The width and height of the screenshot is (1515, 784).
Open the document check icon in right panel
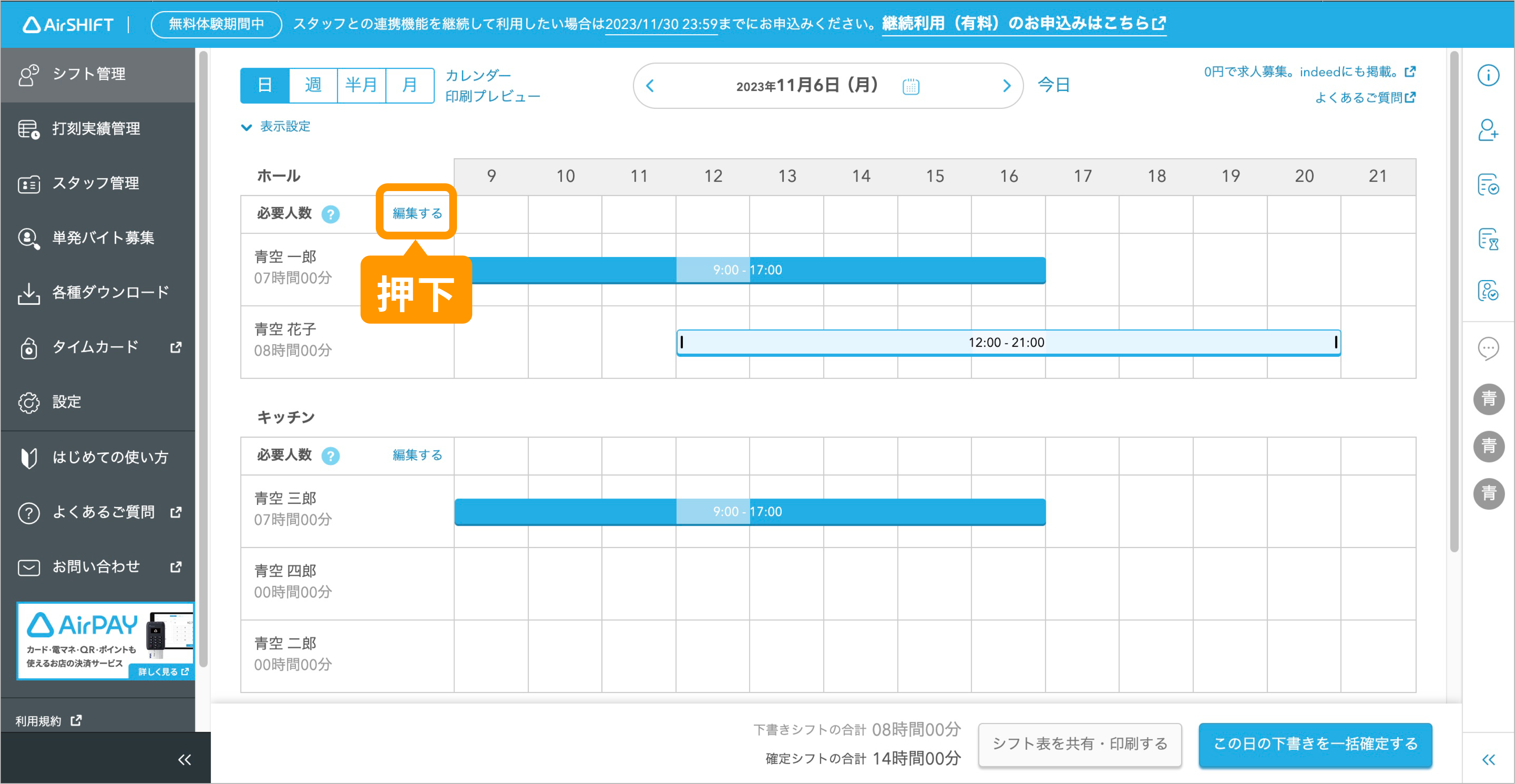click(x=1488, y=185)
